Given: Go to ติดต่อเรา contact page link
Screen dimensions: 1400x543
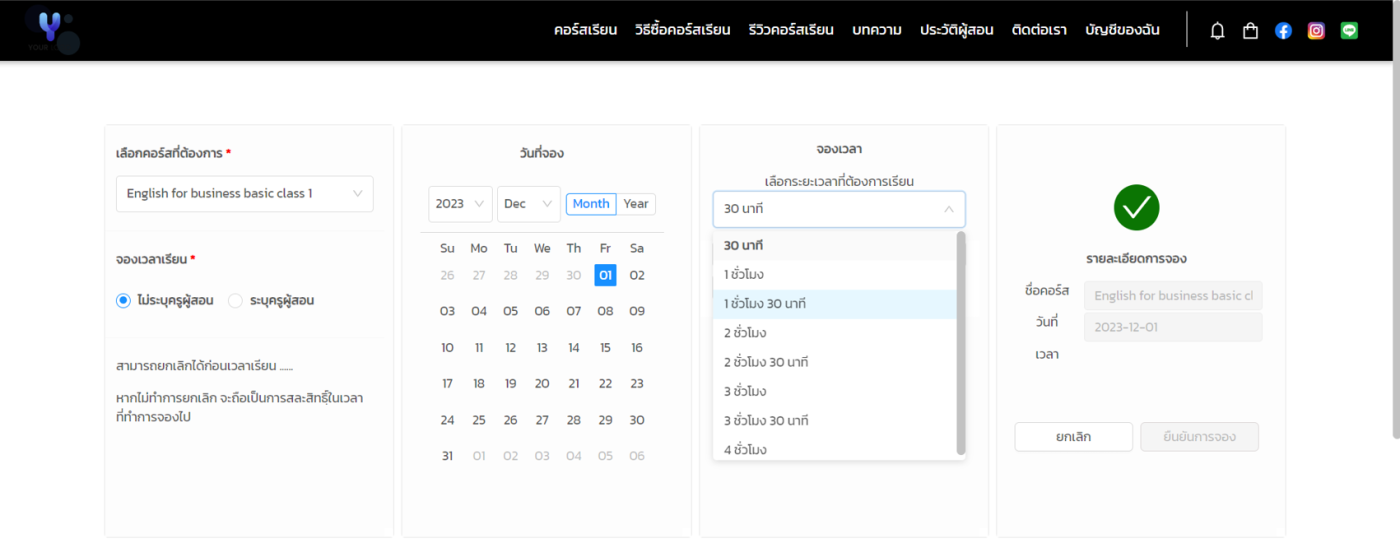Looking at the screenshot, I should click(x=1039, y=30).
